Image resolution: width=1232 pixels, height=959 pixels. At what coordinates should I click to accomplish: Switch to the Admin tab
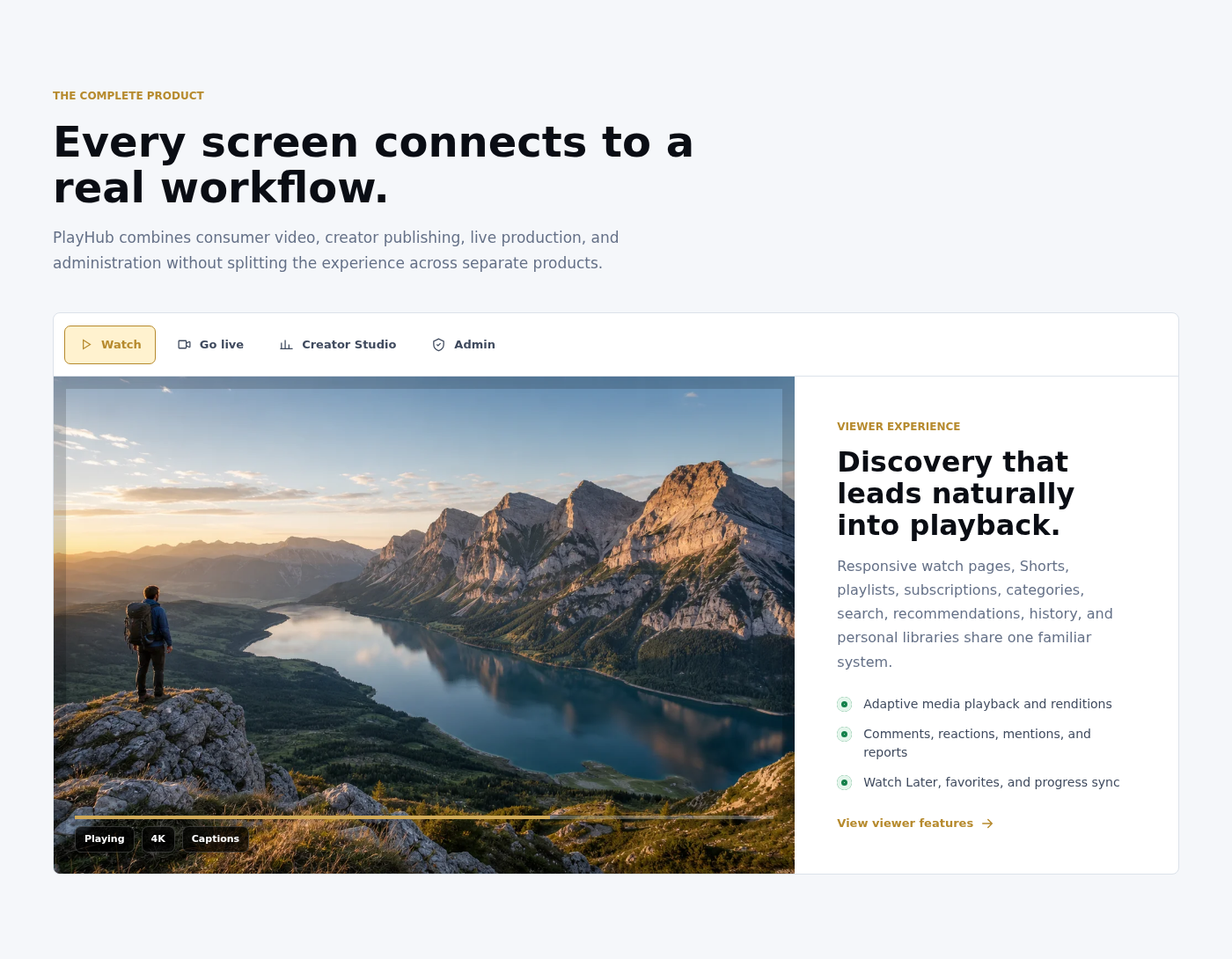[x=463, y=345]
